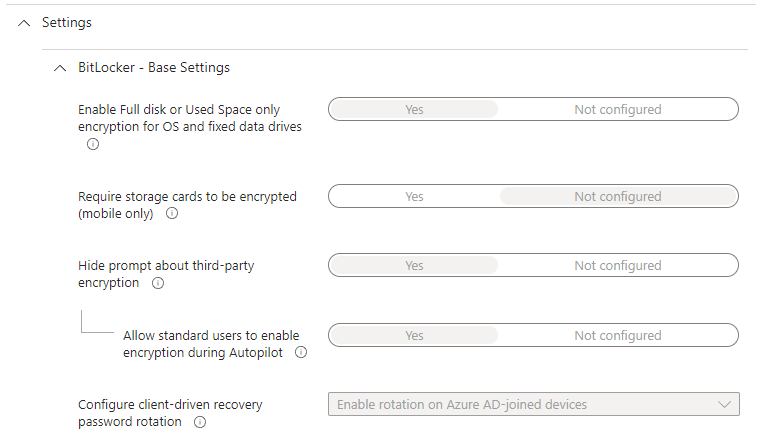This screenshot has width=760, height=441.
Task: Click the Settings section heading
Action: click(x=67, y=23)
